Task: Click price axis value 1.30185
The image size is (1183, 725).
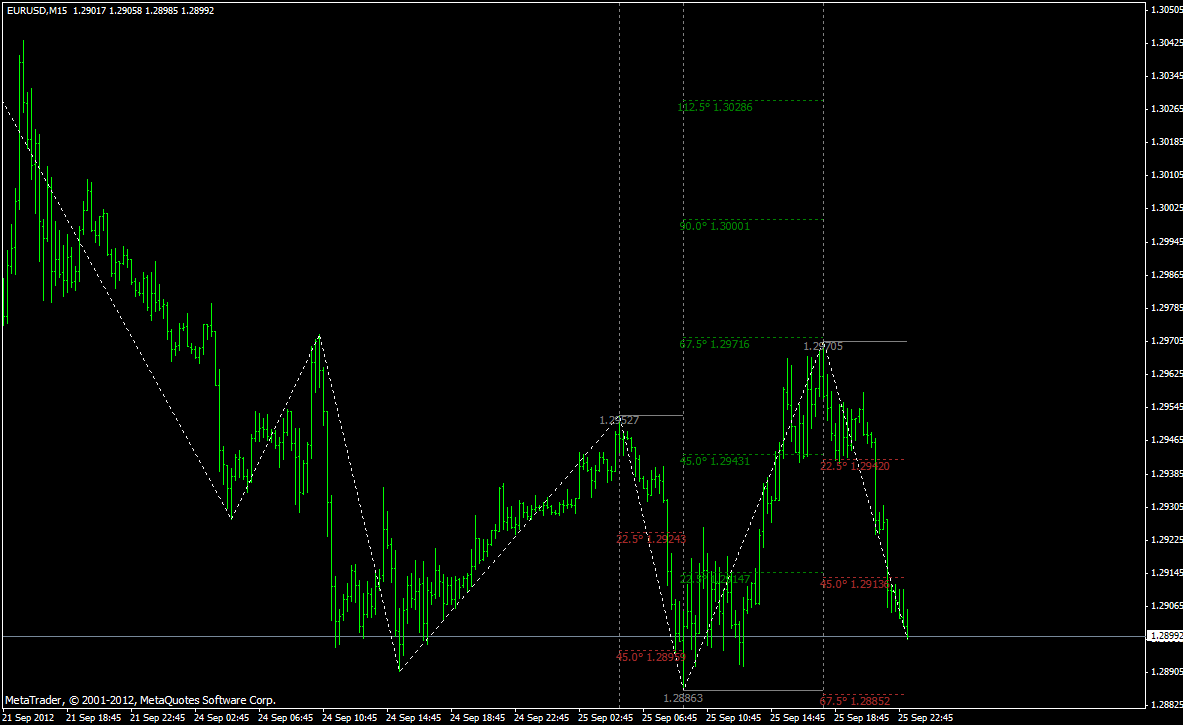Action: pyautogui.click(x=1166, y=142)
